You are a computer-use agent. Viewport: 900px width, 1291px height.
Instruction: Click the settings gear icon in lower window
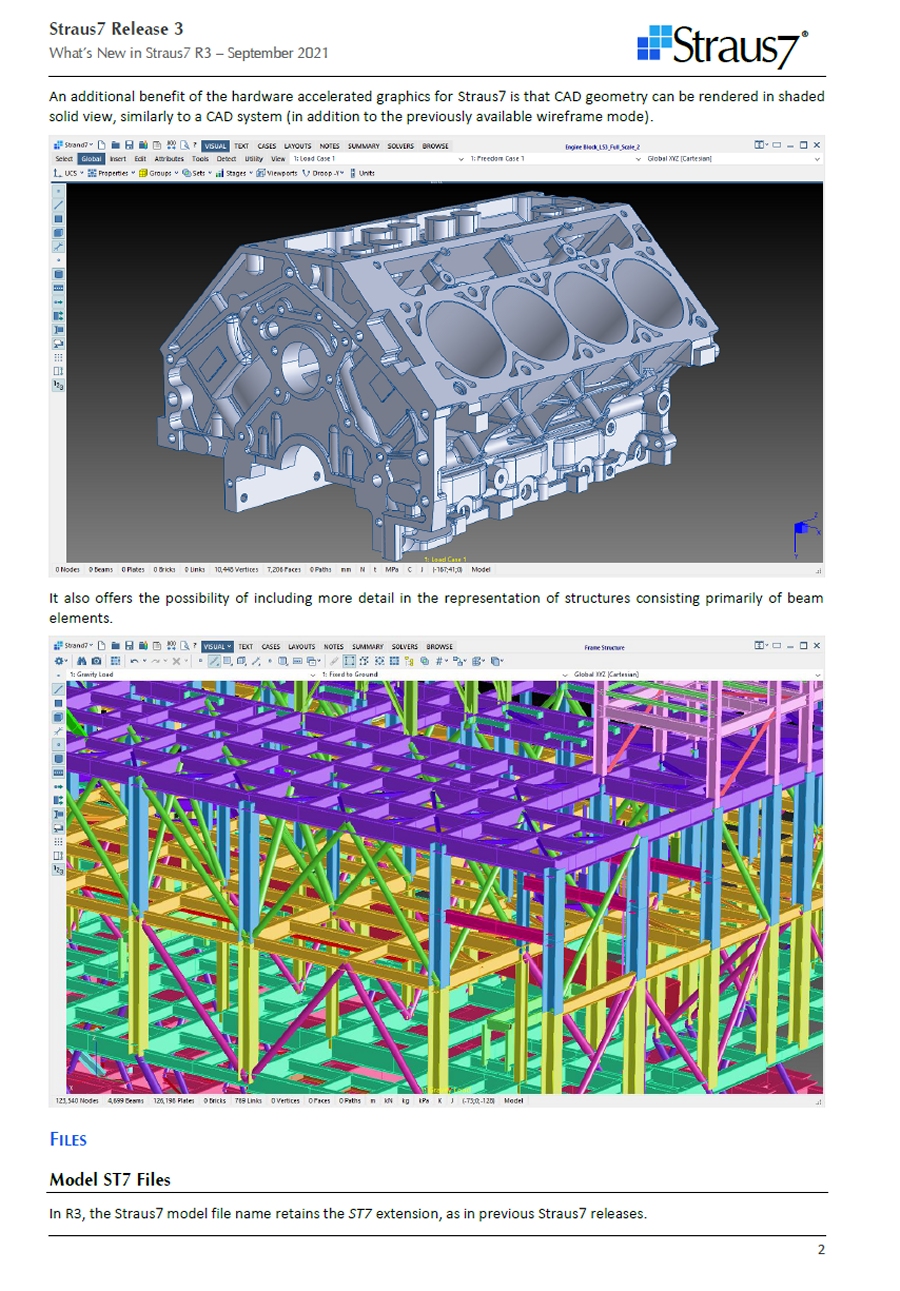pyautogui.click(x=59, y=661)
